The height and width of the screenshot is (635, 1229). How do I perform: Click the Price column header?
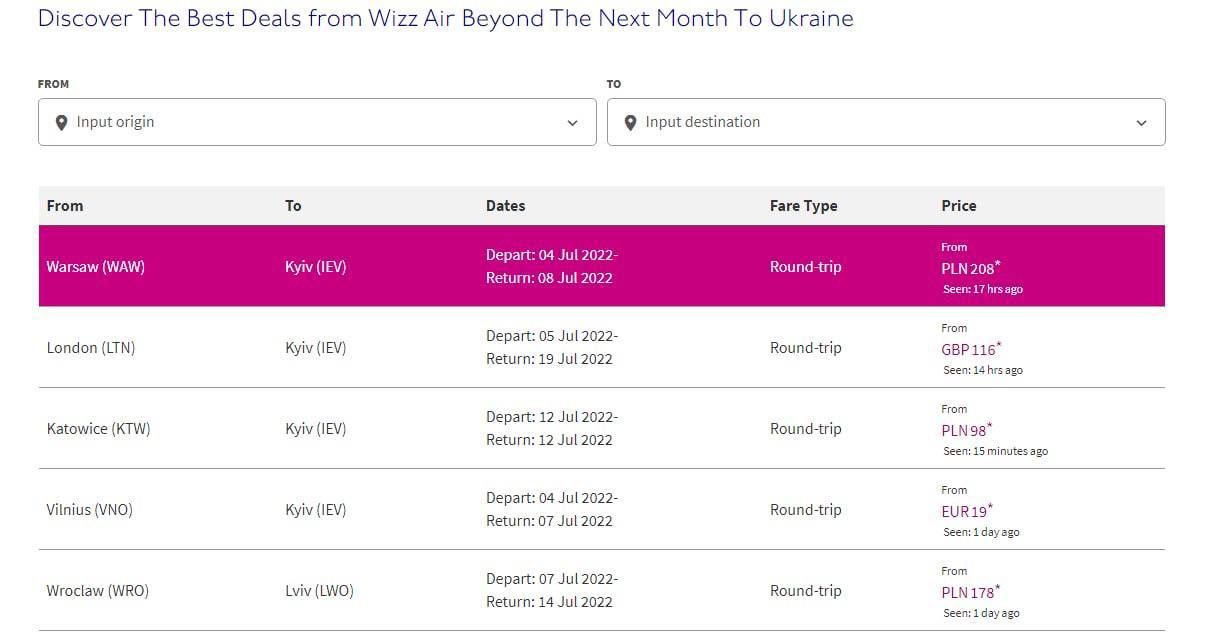coord(958,205)
